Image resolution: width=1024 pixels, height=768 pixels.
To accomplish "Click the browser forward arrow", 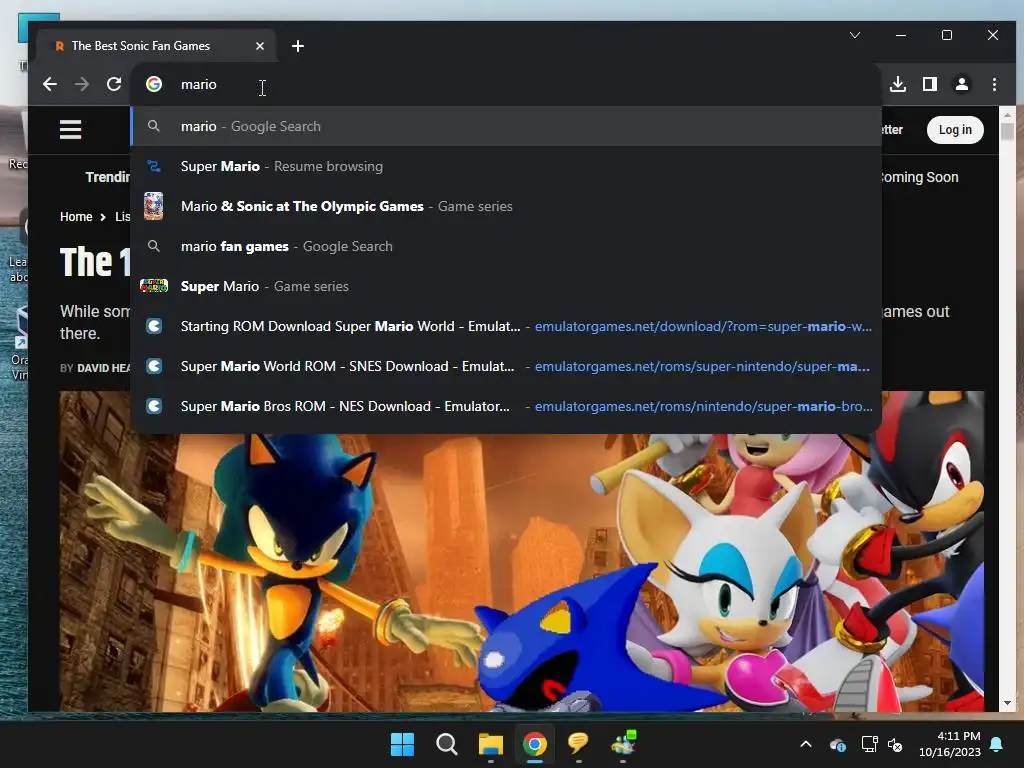I will click(x=82, y=84).
